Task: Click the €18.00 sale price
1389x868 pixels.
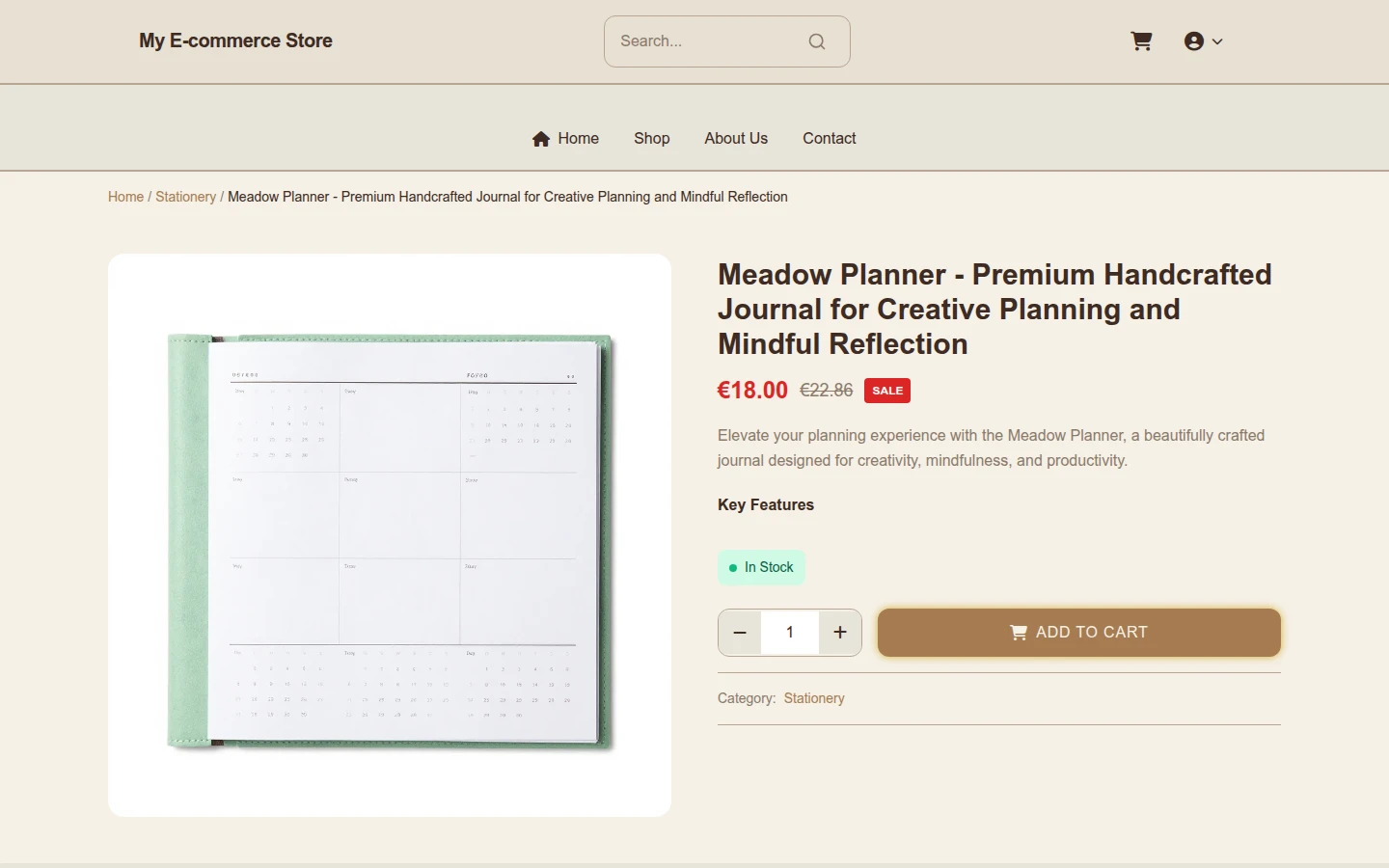Action: pyautogui.click(x=752, y=391)
